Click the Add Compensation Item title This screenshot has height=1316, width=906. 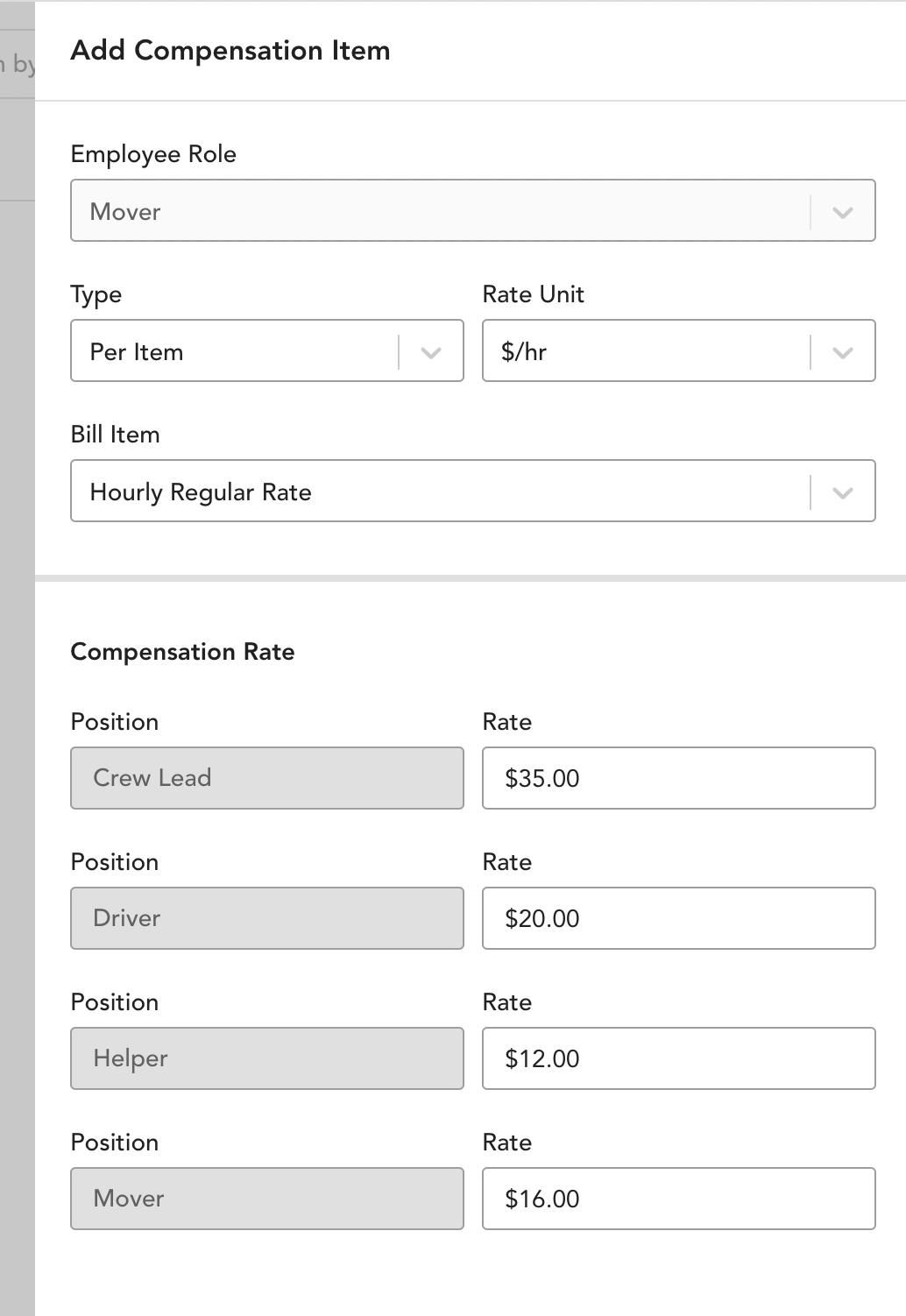coord(230,51)
